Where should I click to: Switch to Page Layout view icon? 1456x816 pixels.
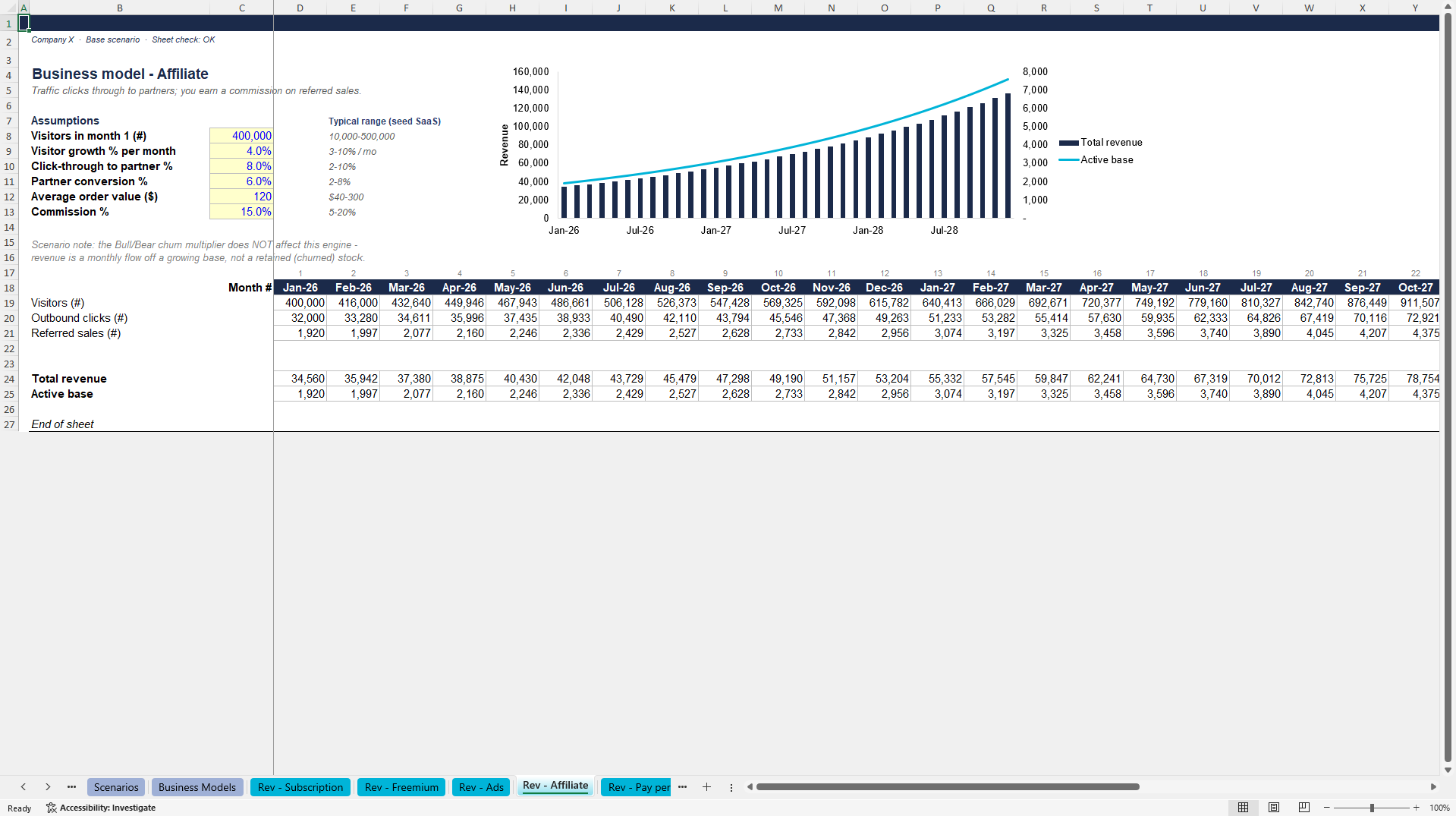[x=1274, y=808]
